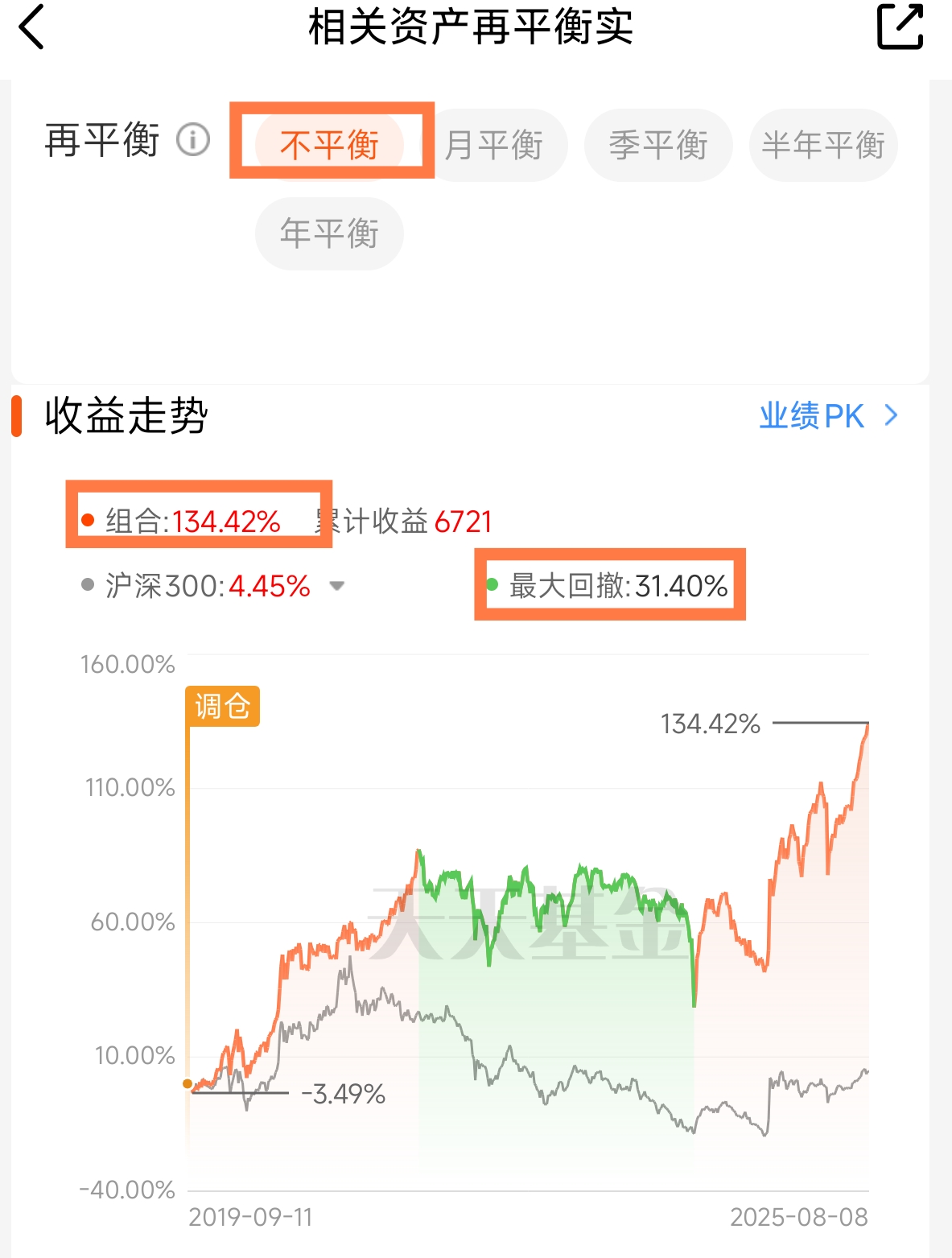
Task: Select the 不平衡 option
Action: coord(329,145)
